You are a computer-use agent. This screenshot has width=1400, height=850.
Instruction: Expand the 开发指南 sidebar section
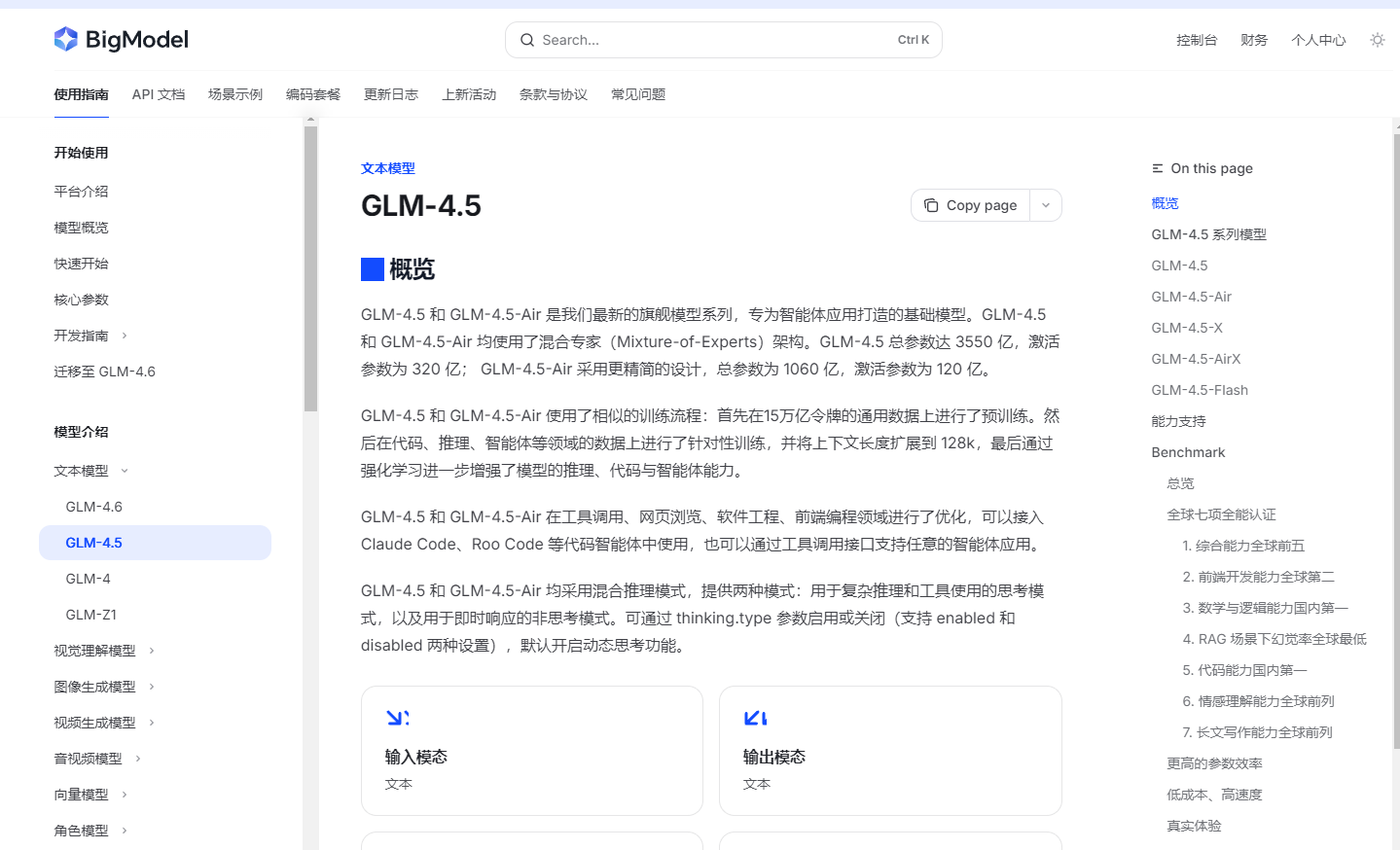pos(125,336)
